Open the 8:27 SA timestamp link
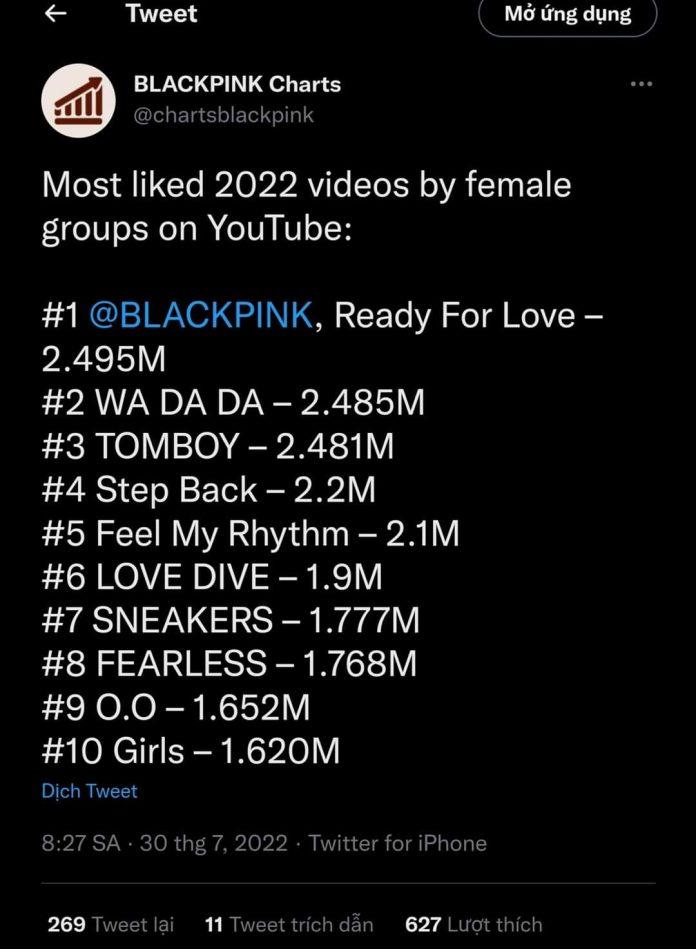Screen dimensions: 696x949 [x=80, y=843]
